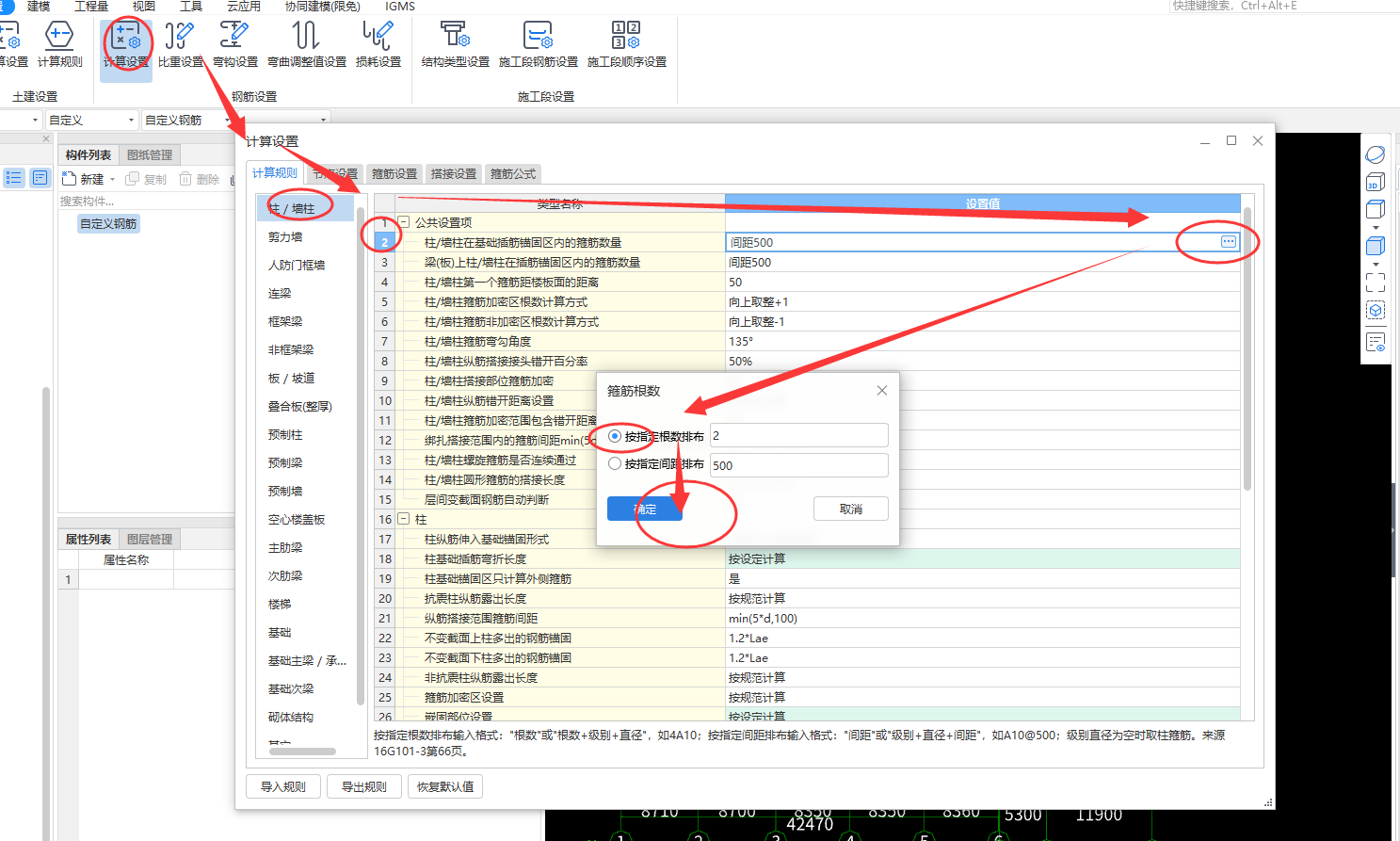
Task: Open the 工程量 menu
Action: 91,7
